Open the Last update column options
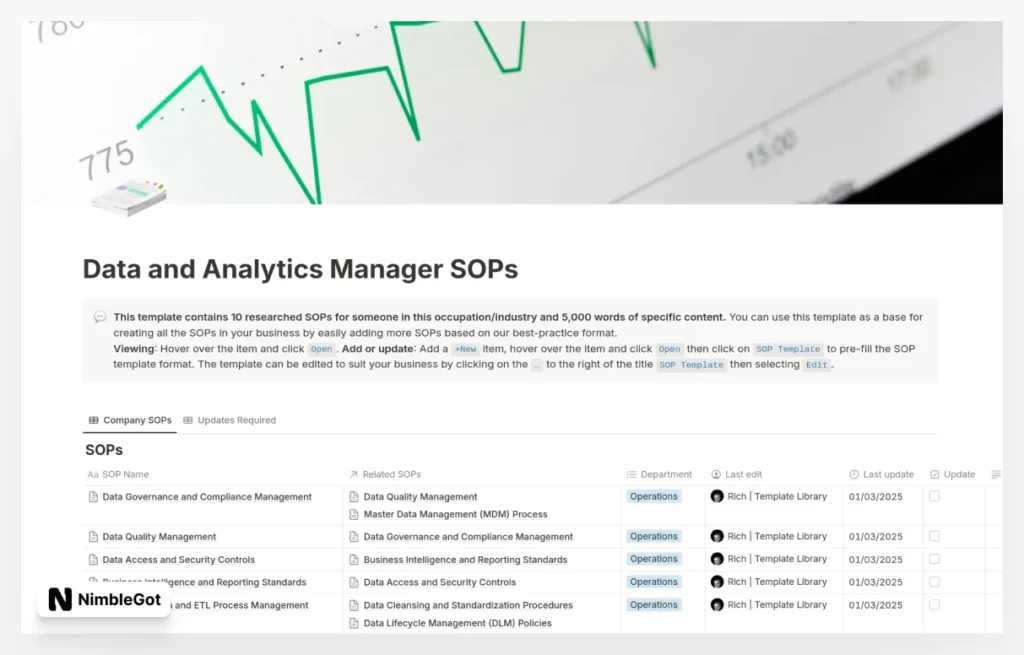The width and height of the screenshot is (1024, 655). pyautogui.click(x=884, y=474)
